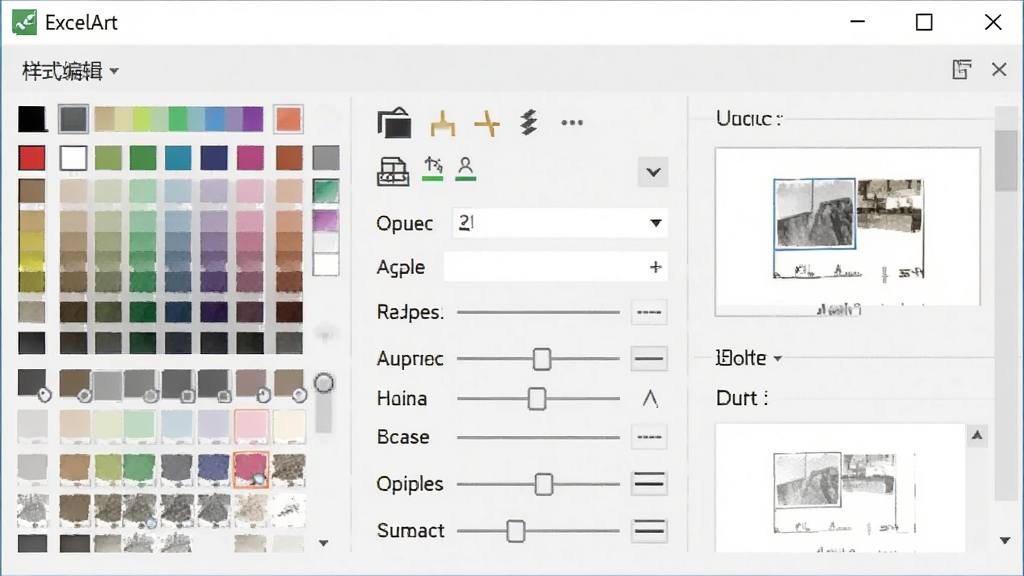Open the Opuec combo box
The height and width of the screenshot is (576, 1024).
[x=560, y=223]
